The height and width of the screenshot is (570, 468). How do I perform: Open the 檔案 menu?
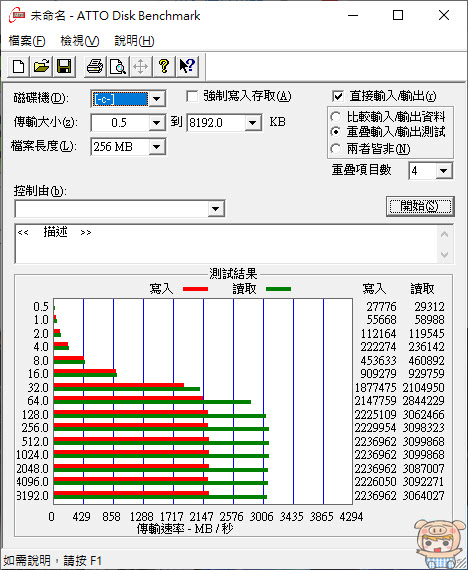27,41
